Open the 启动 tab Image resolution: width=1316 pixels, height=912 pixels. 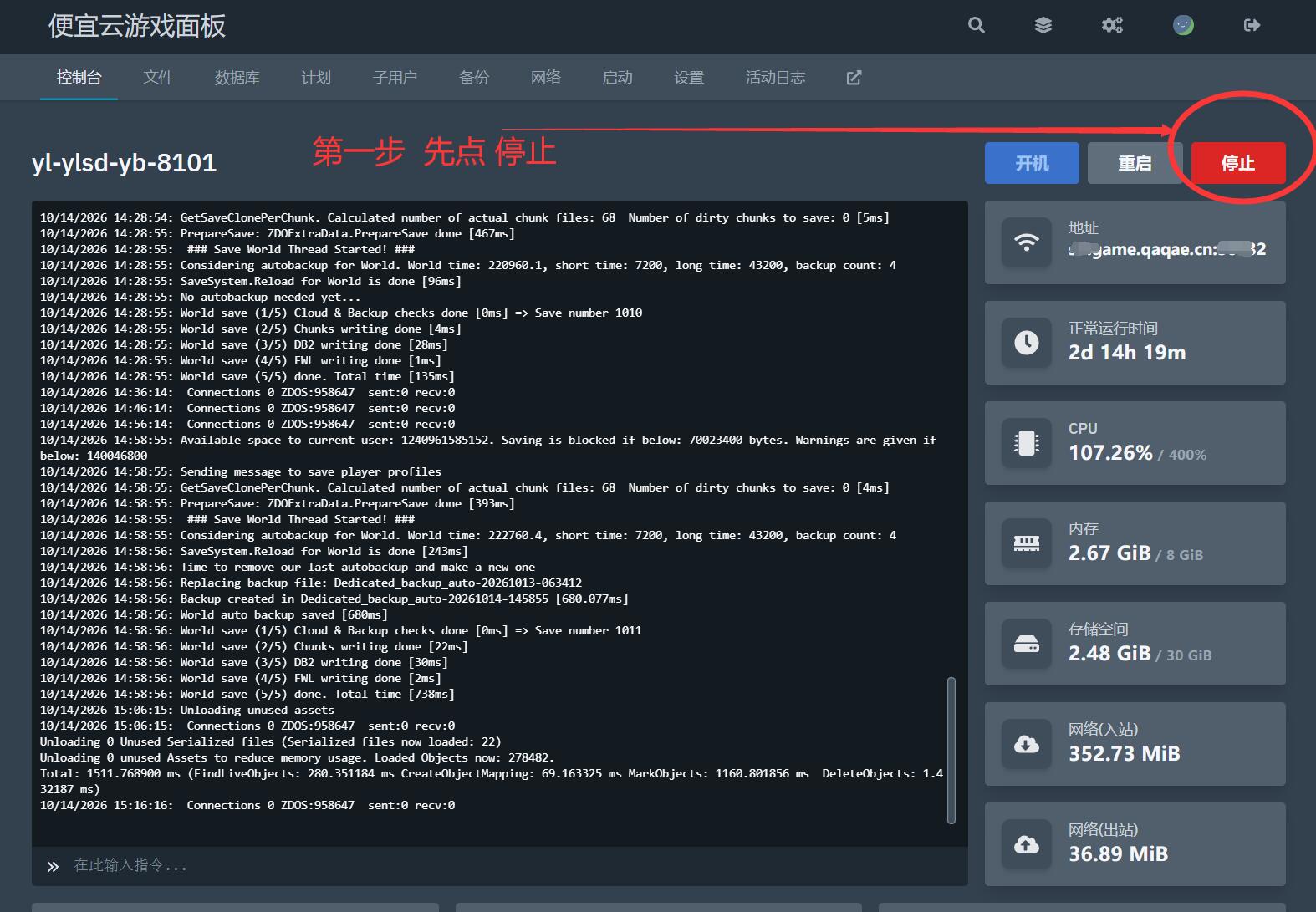(x=617, y=78)
